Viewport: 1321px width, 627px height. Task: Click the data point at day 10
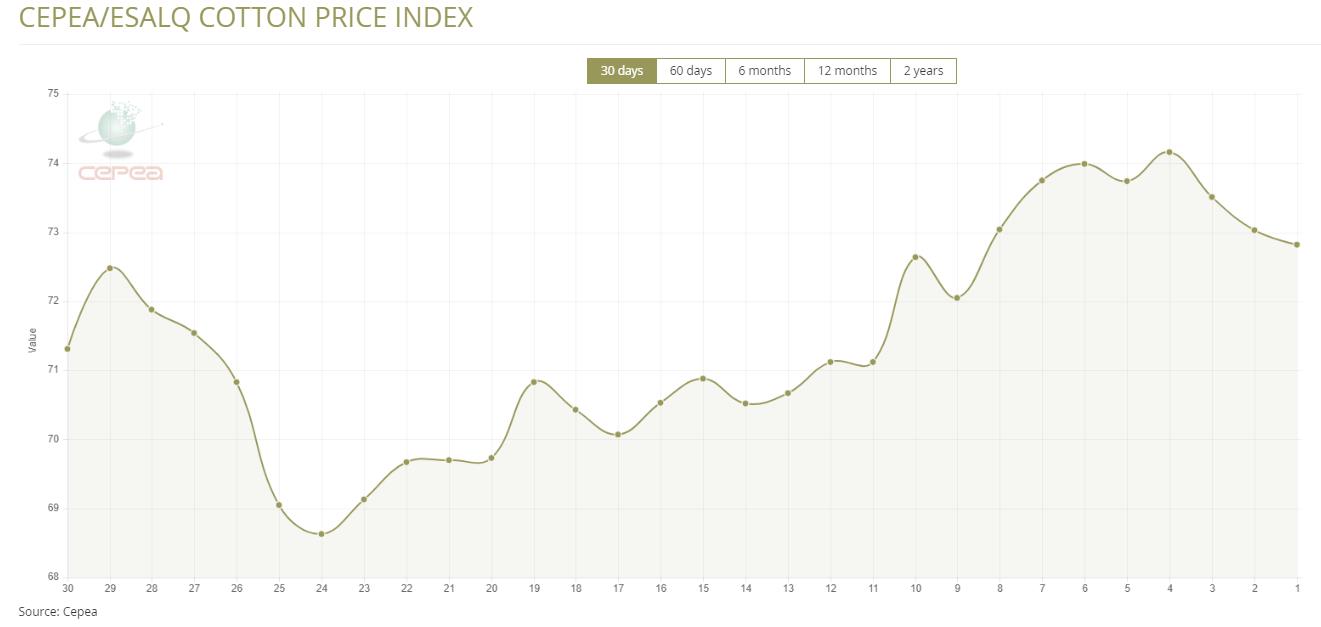[915, 257]
